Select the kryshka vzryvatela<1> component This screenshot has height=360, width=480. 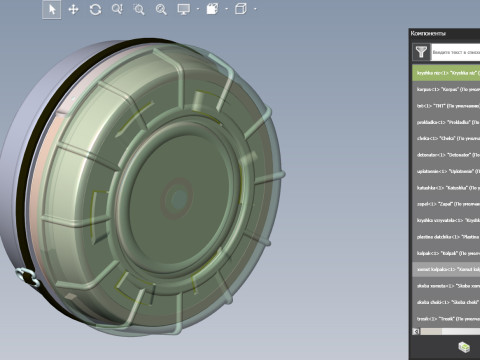[x=446, y=220]
